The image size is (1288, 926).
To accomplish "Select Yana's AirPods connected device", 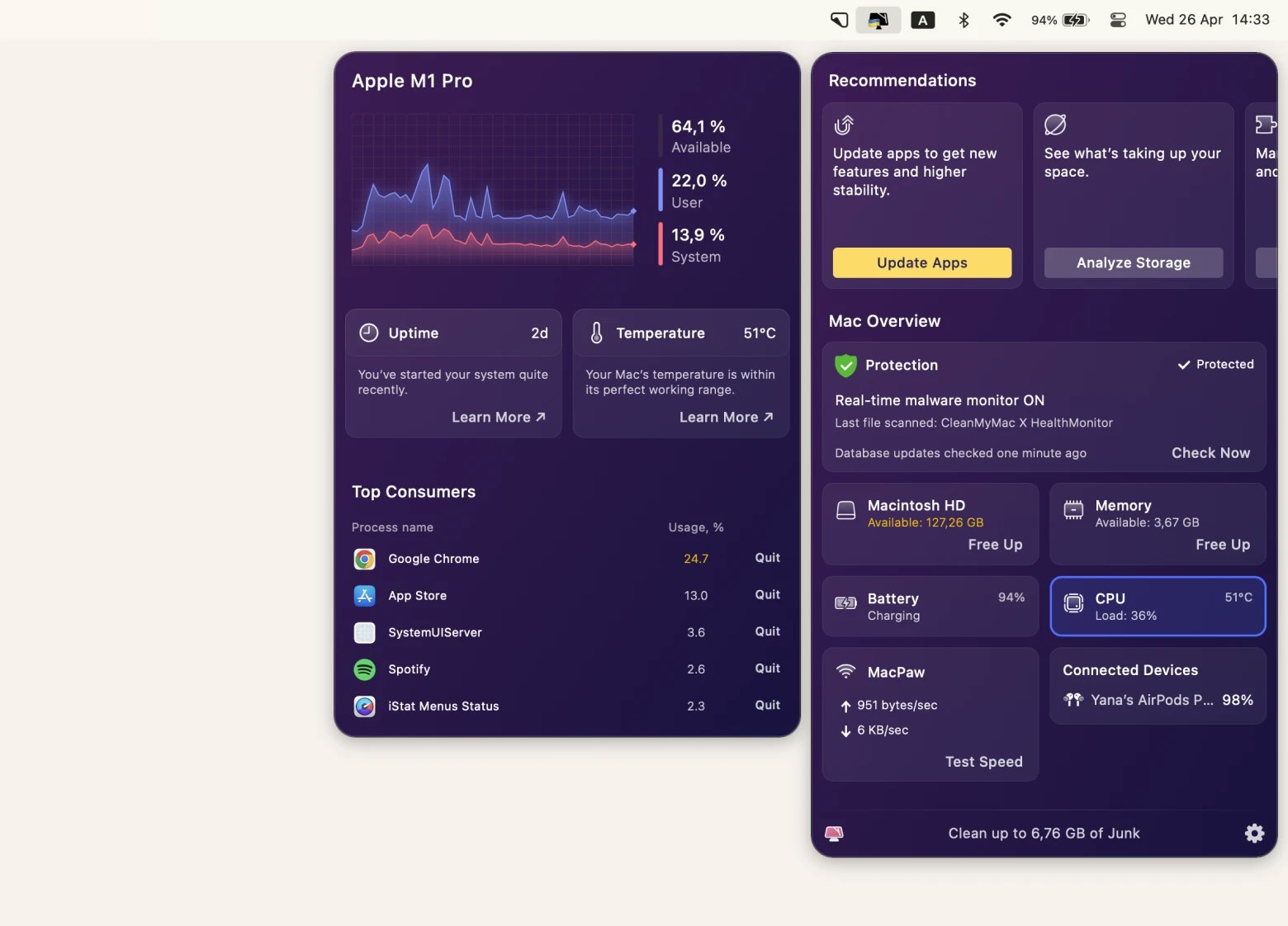I will coord(1158,700).
